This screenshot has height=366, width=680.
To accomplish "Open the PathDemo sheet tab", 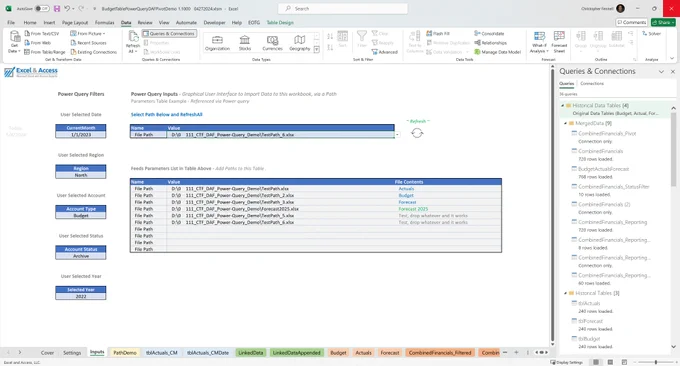I will (x=125, y=353).
